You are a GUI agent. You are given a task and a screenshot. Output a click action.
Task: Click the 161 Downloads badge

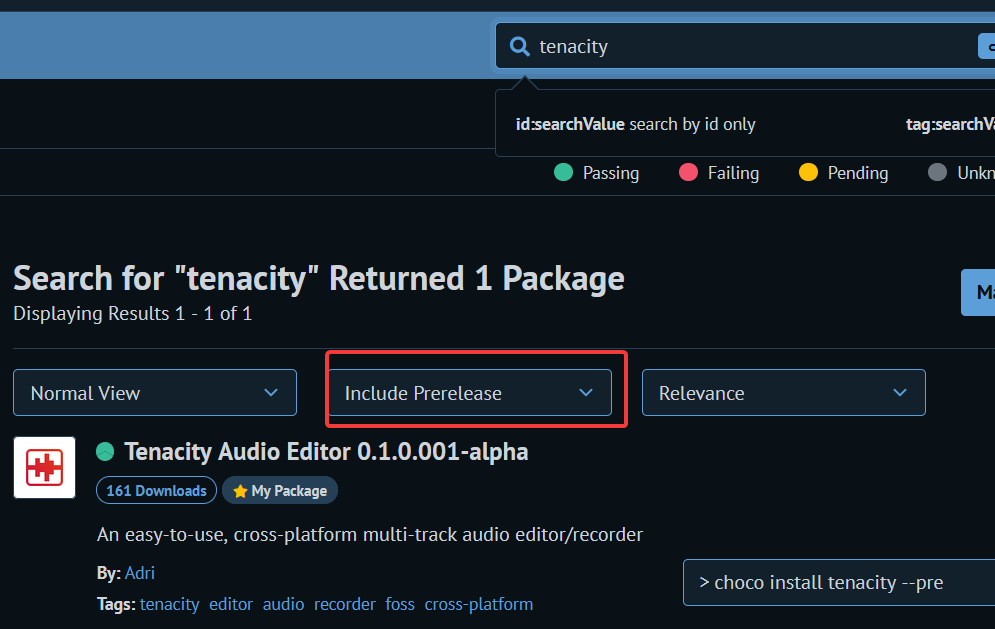pyautogui.click(x=156, y=490)
